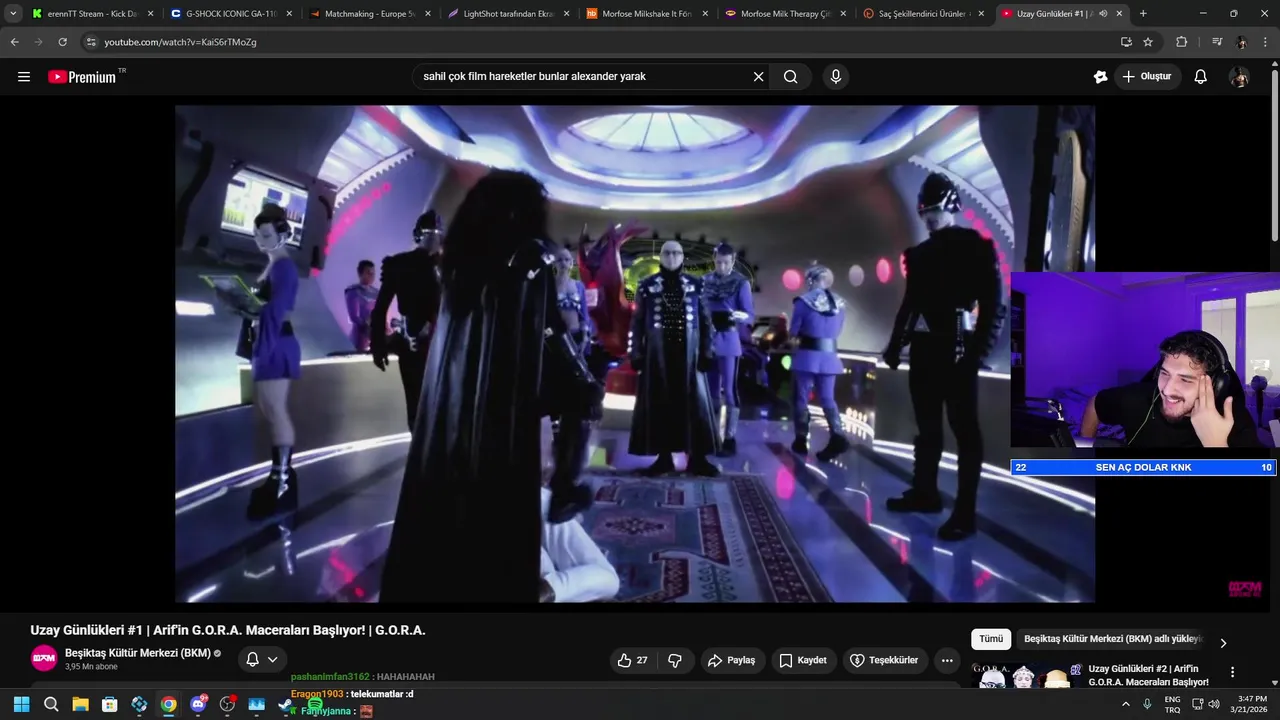Open media controls in Chrome toolbar

pos(1217,42)
